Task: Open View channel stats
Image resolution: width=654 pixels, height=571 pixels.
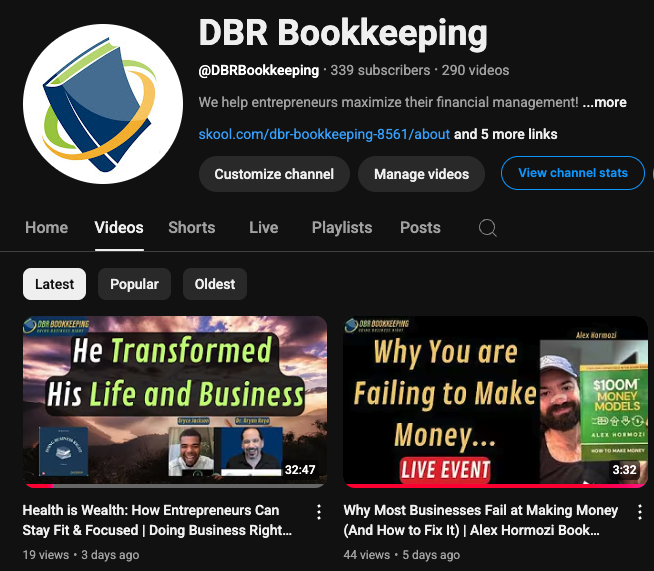Action: (x=573, y=173)
